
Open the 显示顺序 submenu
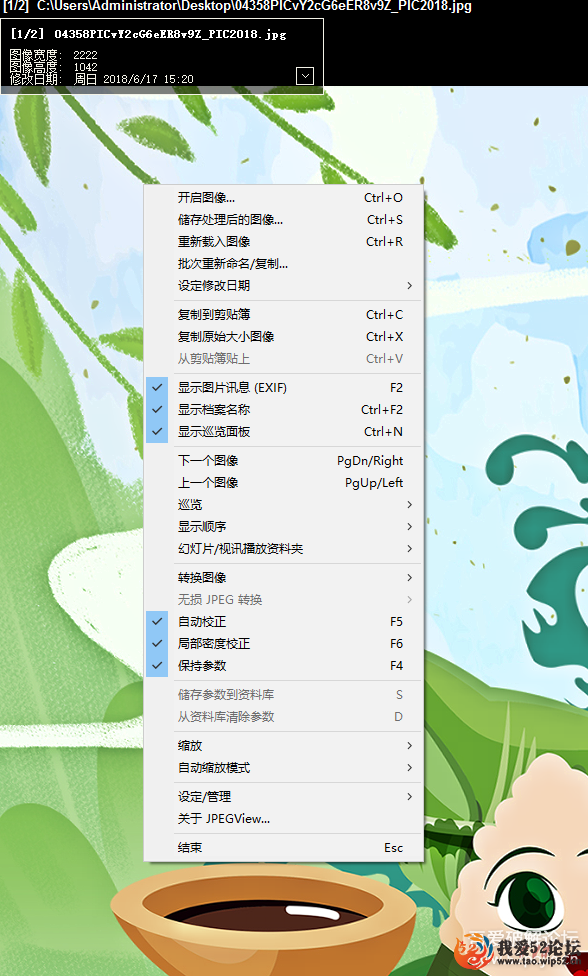click(x=284, y=527)
